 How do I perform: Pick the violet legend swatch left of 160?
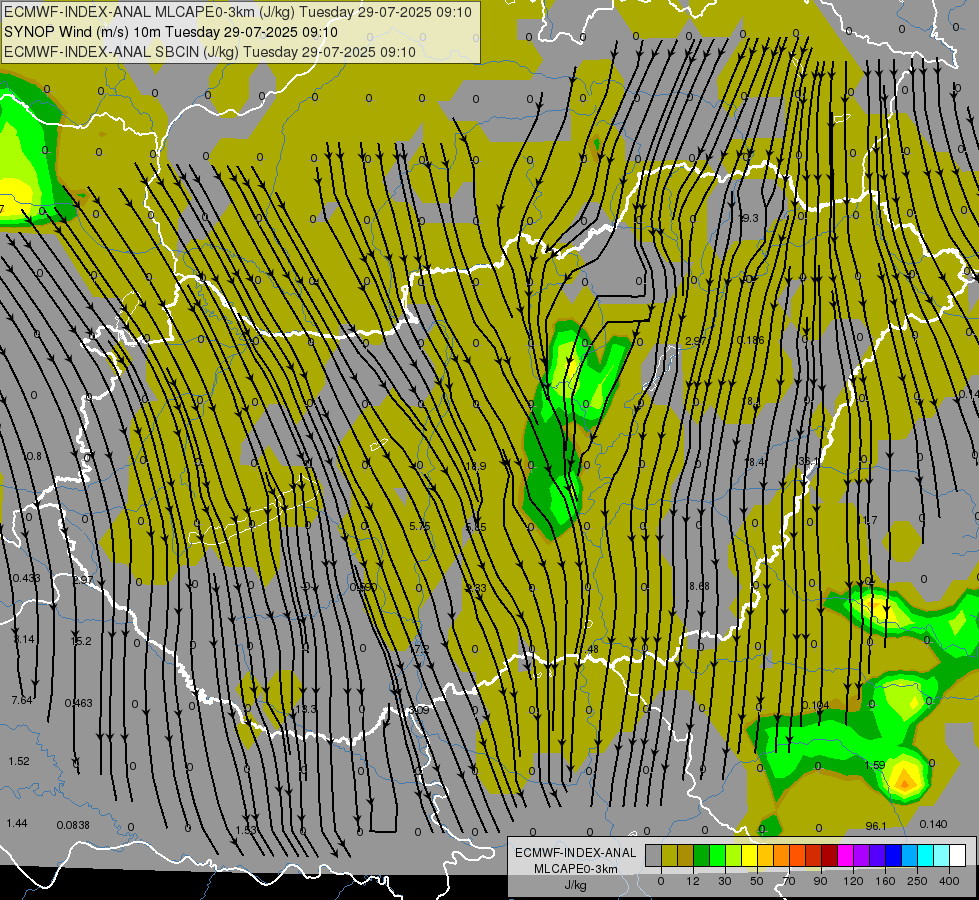pos(878,855)
